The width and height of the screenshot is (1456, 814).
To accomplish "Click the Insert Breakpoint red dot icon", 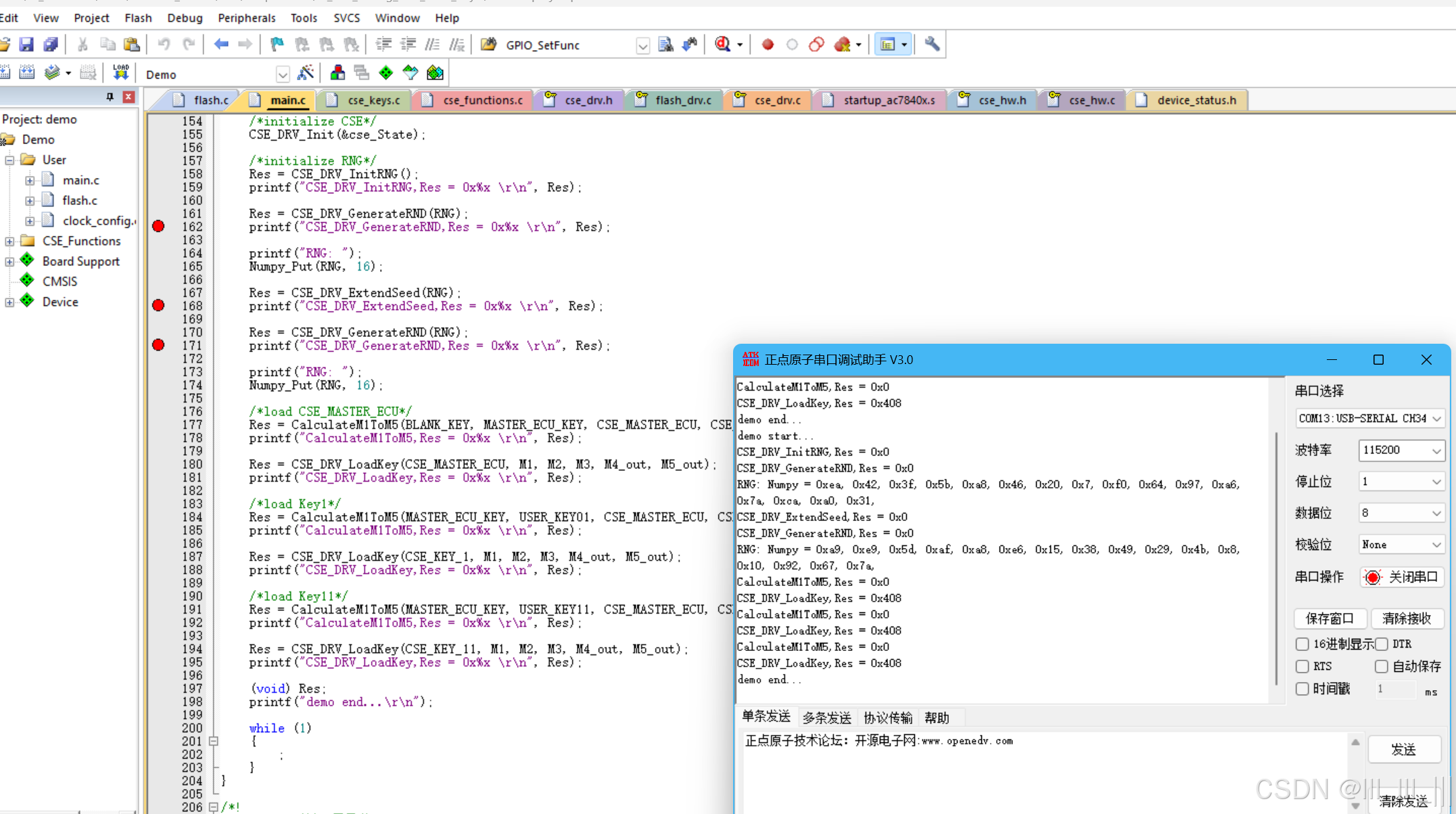I will click(767, 45).
